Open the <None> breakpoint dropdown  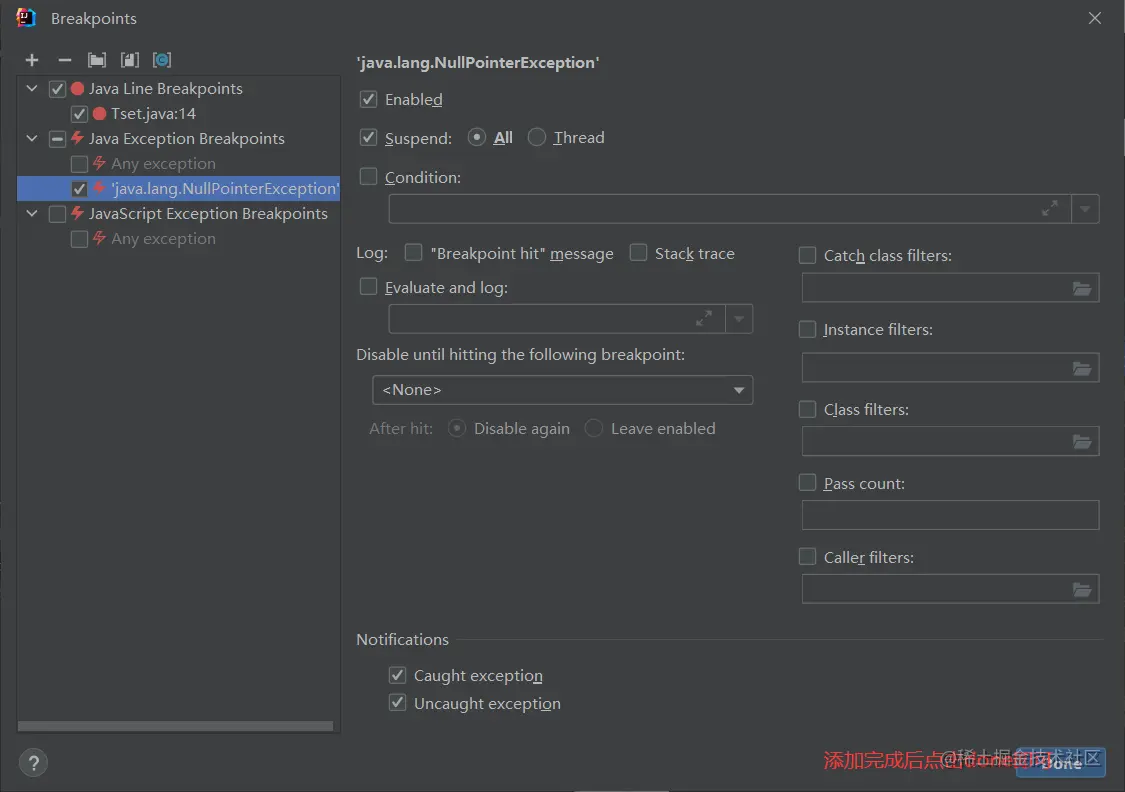(x=562, y=390)
